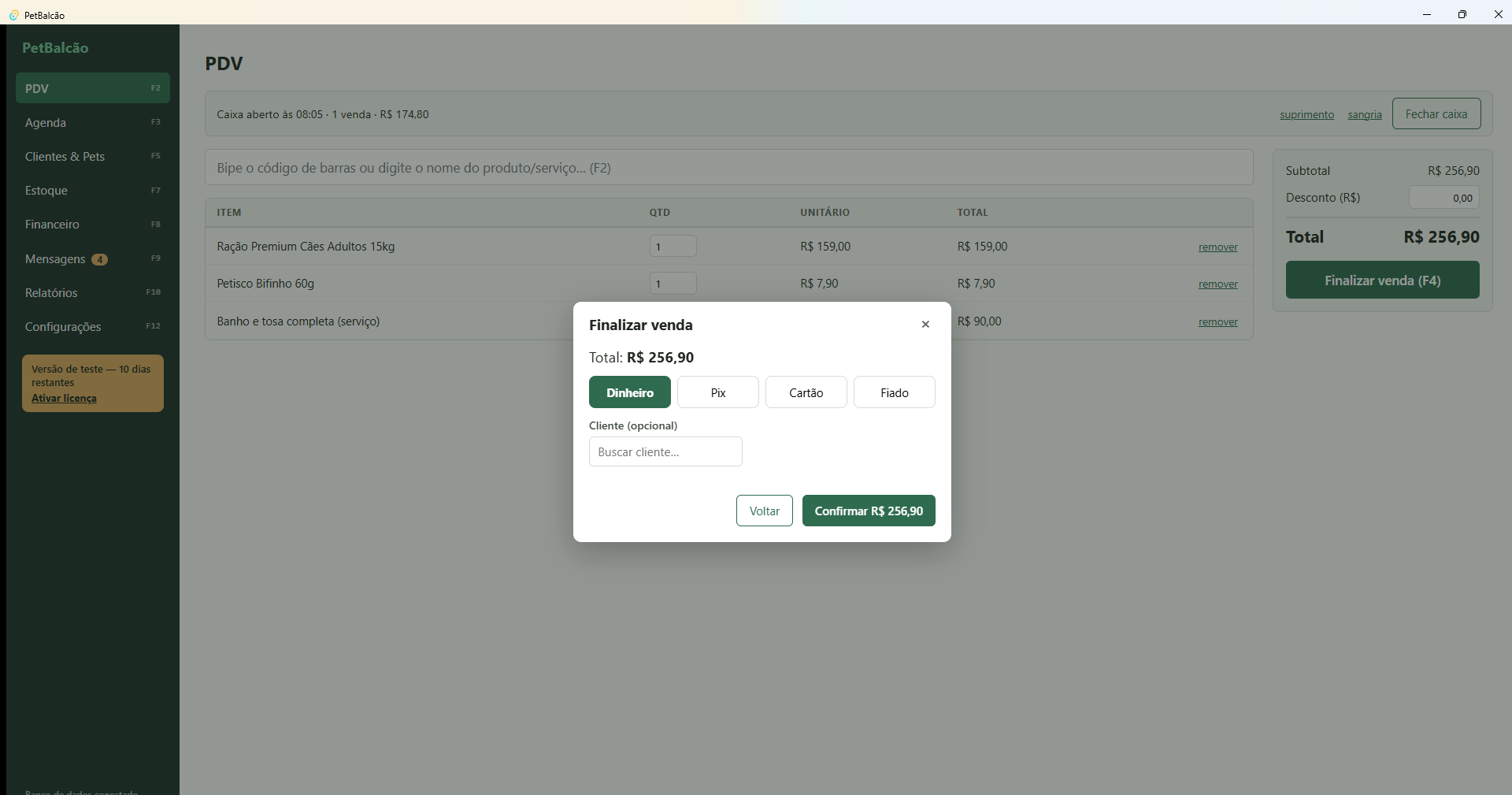Viewport: 1512px width, 795px height.
Task: Go back with the Voltar button
Action: pos(765,511)
